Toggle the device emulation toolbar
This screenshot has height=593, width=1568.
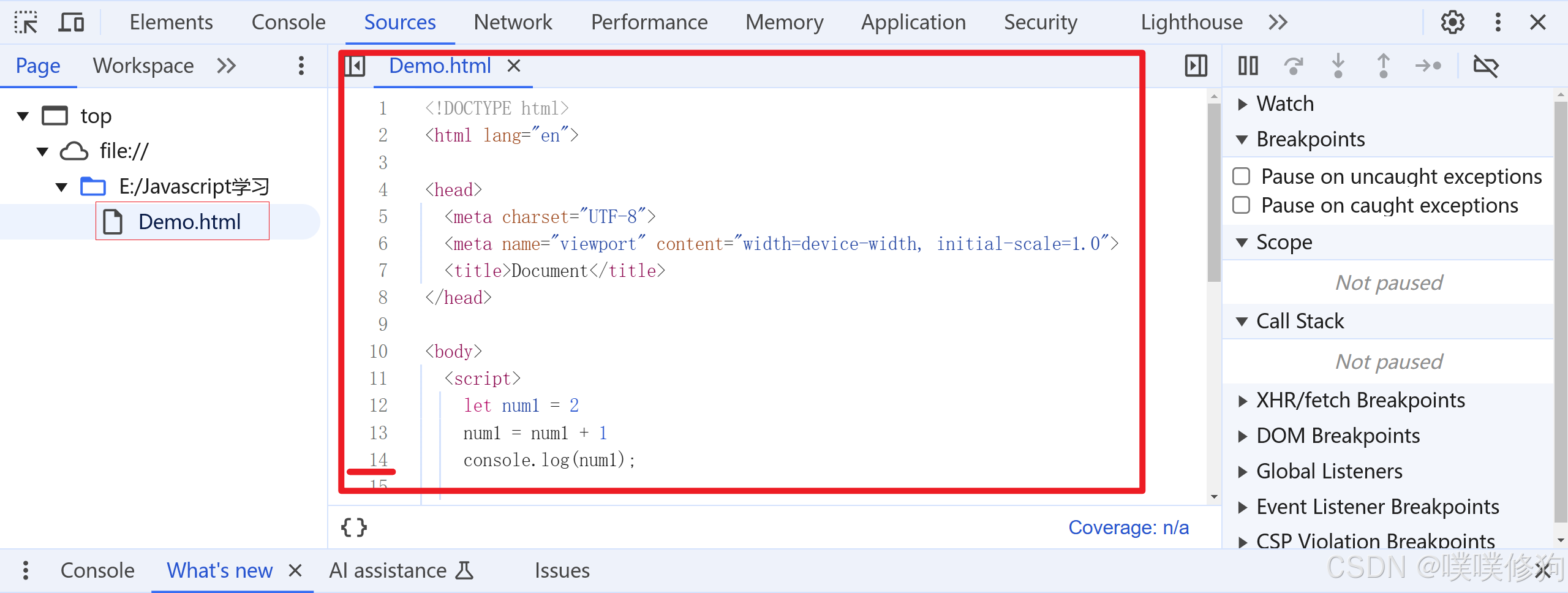point(70,22)
